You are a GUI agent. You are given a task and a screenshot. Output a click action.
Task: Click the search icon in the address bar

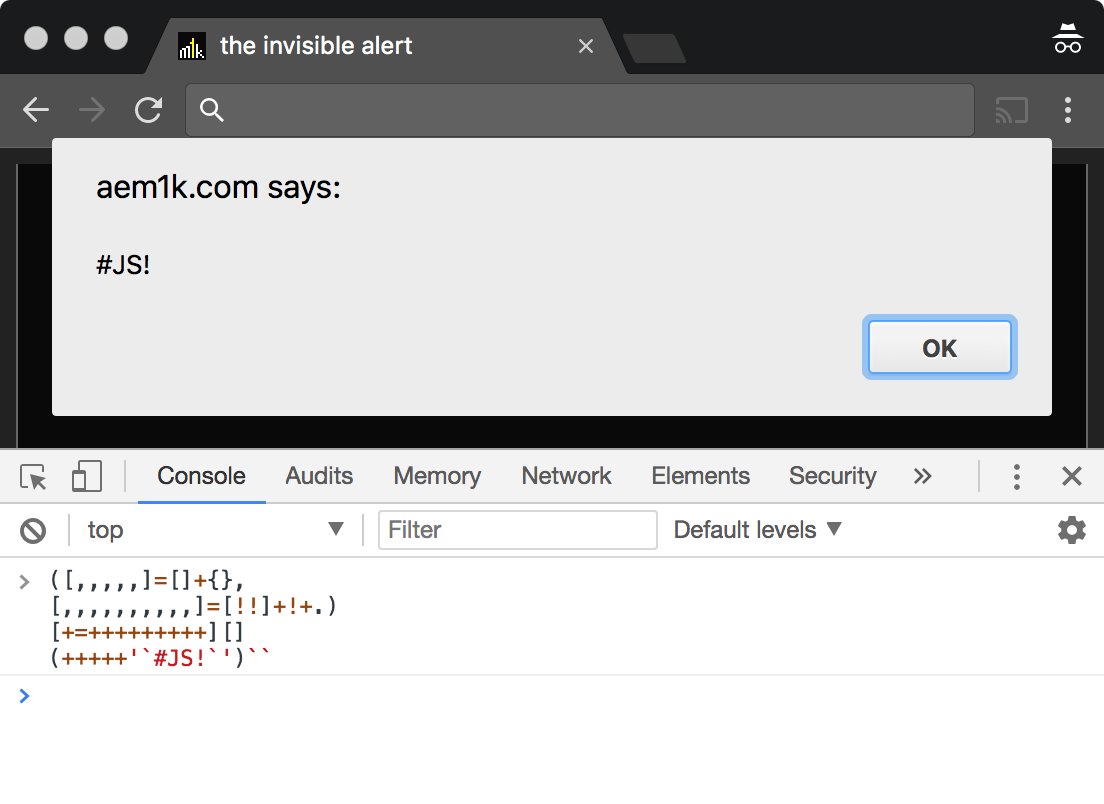pos(211,110)
